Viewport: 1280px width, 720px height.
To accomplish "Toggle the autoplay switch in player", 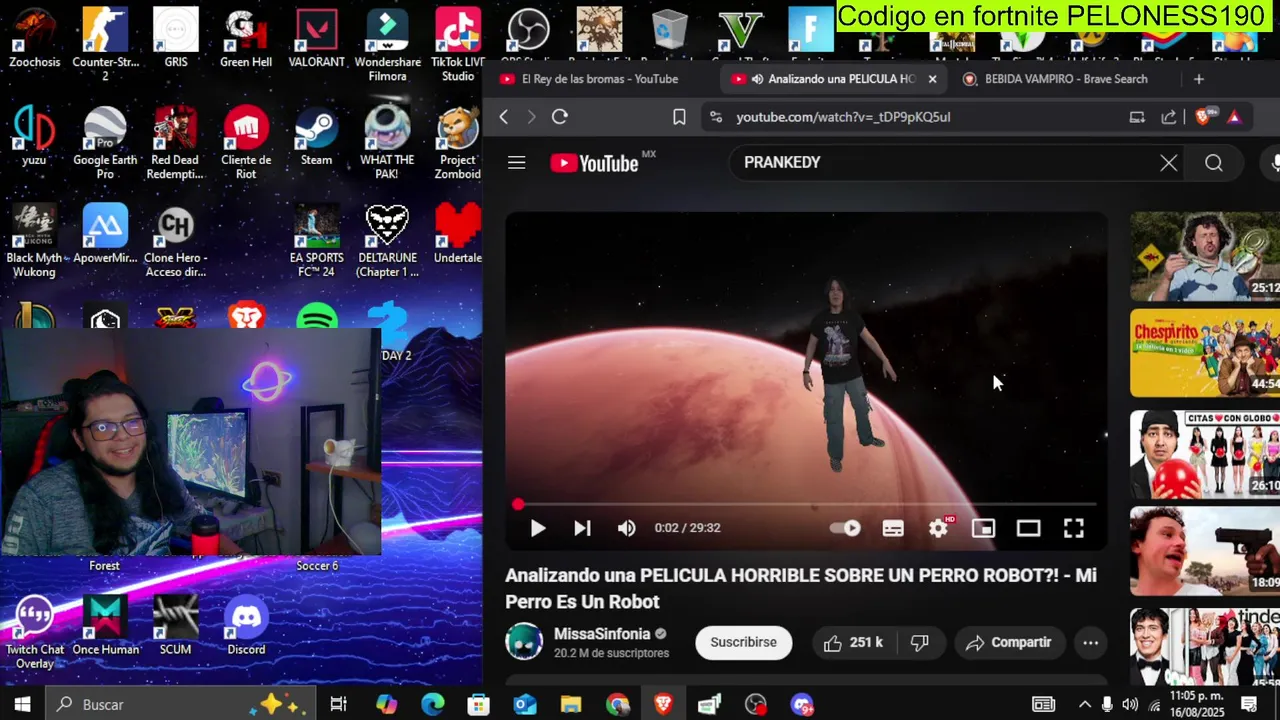I will [x=846, y=528].
